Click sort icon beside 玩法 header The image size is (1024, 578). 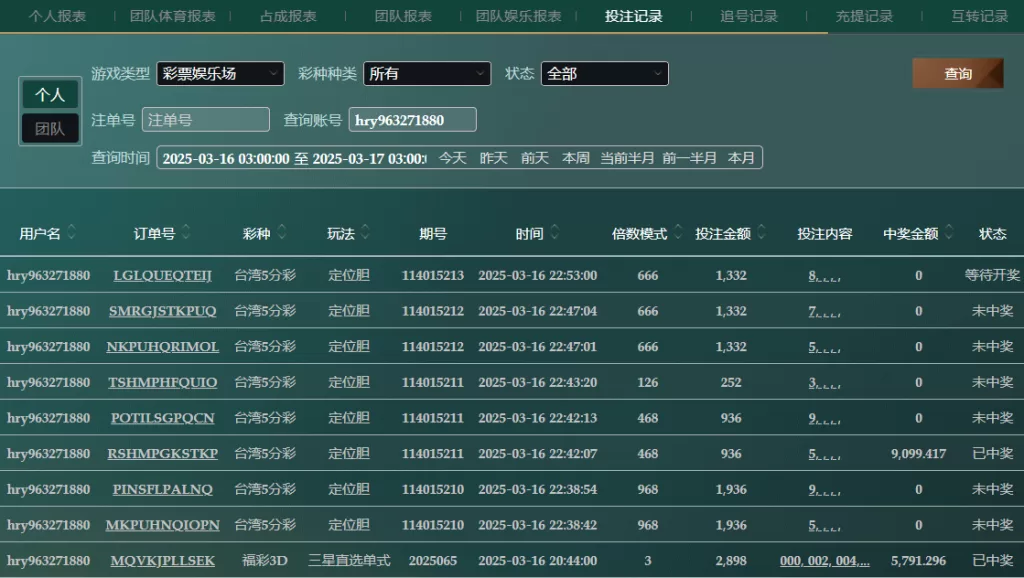point(365,233)
